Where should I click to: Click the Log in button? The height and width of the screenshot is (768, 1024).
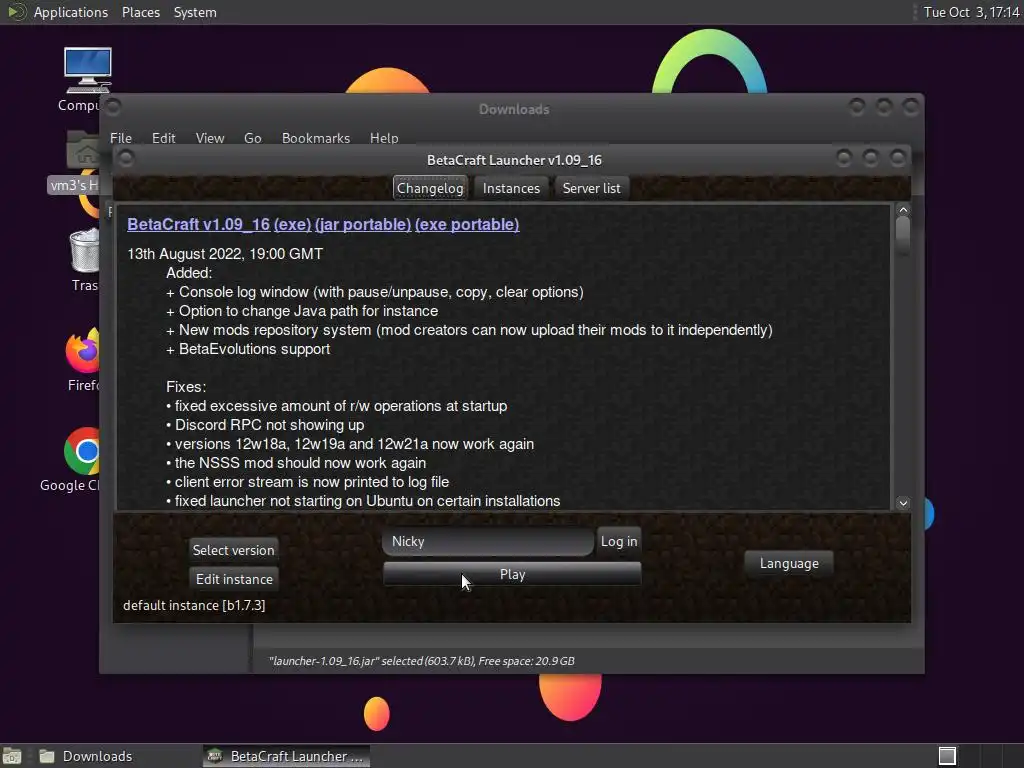[x=619, y=541]
